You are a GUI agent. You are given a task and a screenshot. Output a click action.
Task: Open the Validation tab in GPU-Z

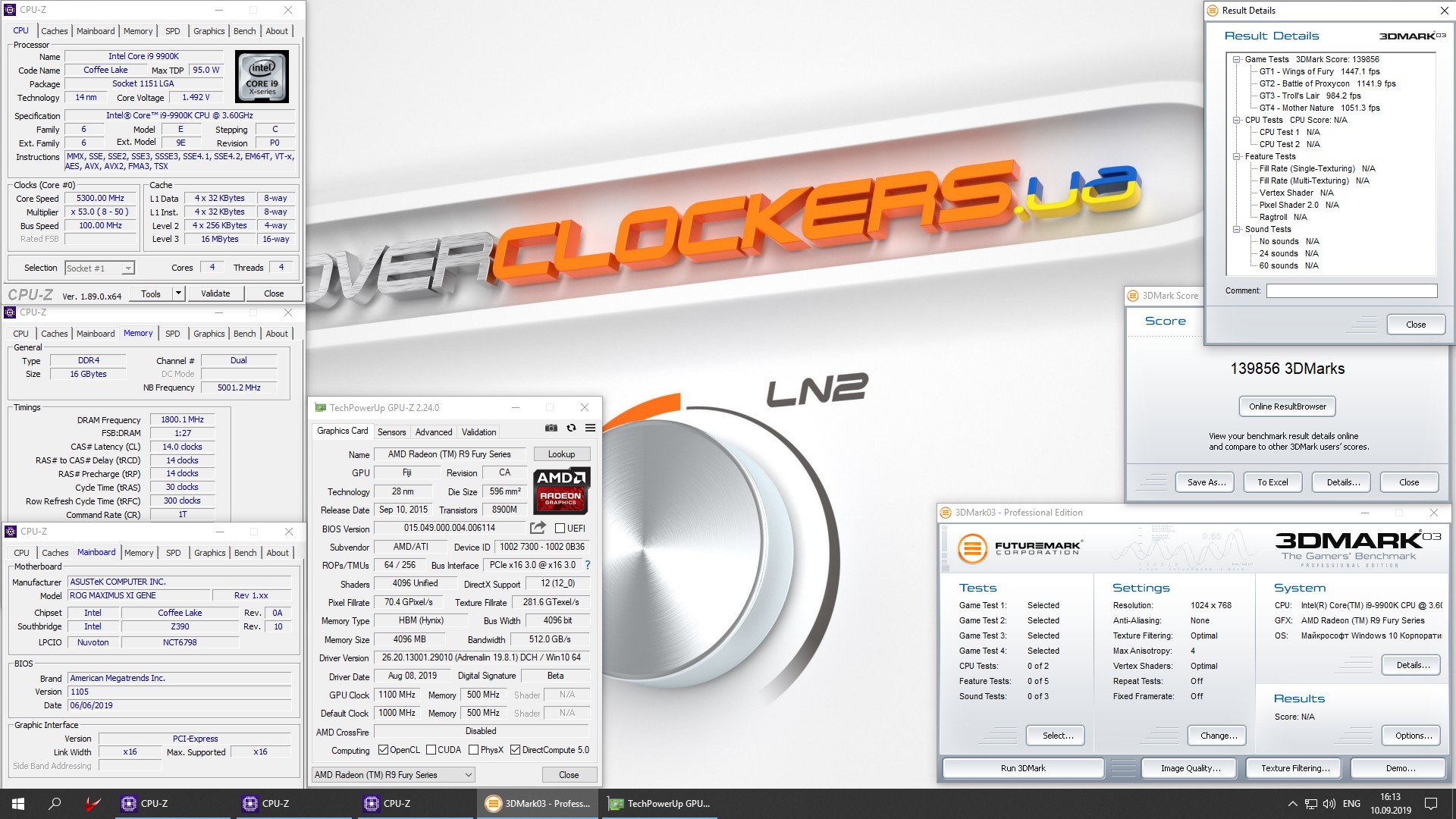(x=479, y=432)
